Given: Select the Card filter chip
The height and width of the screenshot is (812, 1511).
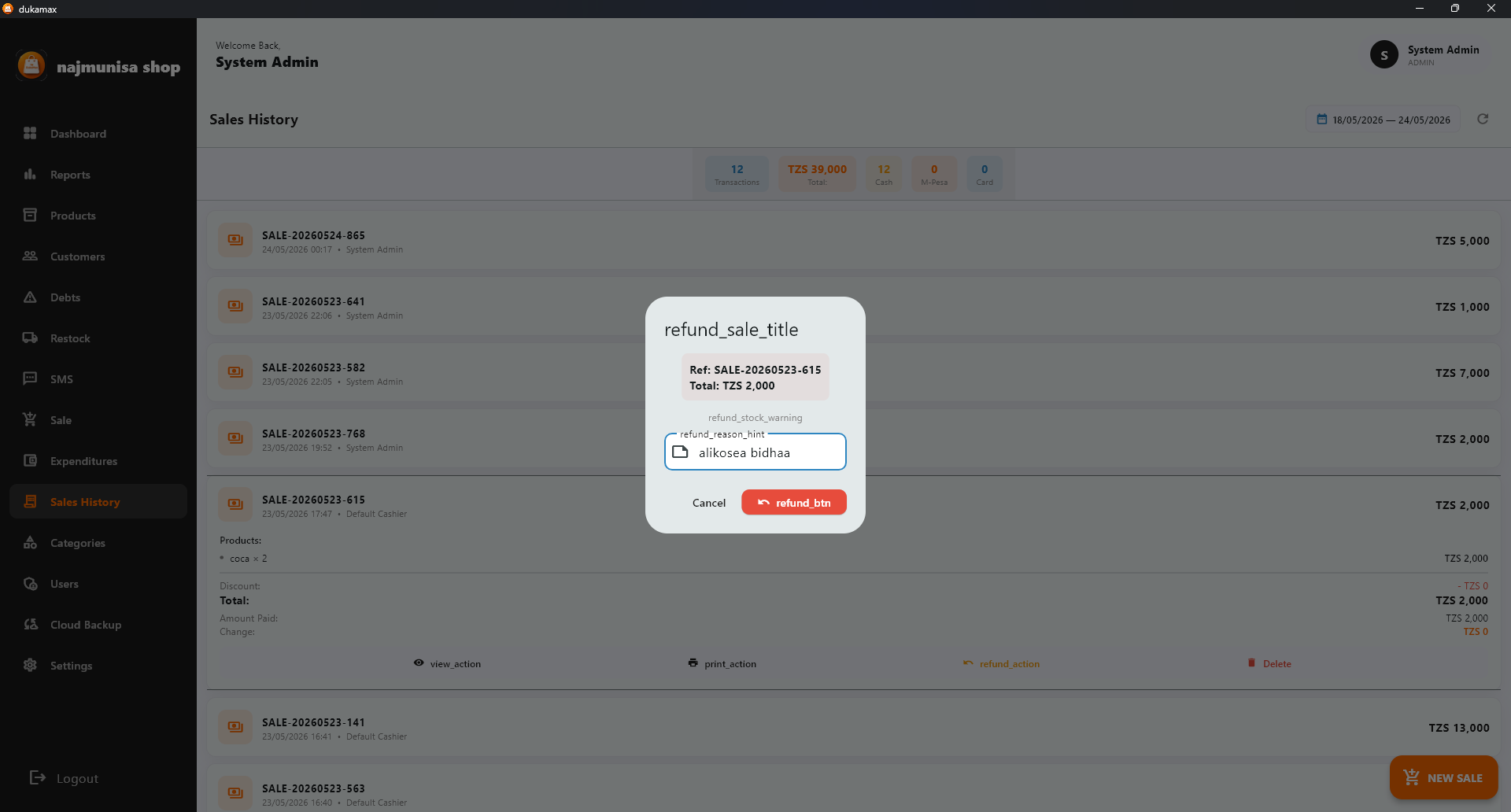Looking at the screenshot, I should [985, 174].
